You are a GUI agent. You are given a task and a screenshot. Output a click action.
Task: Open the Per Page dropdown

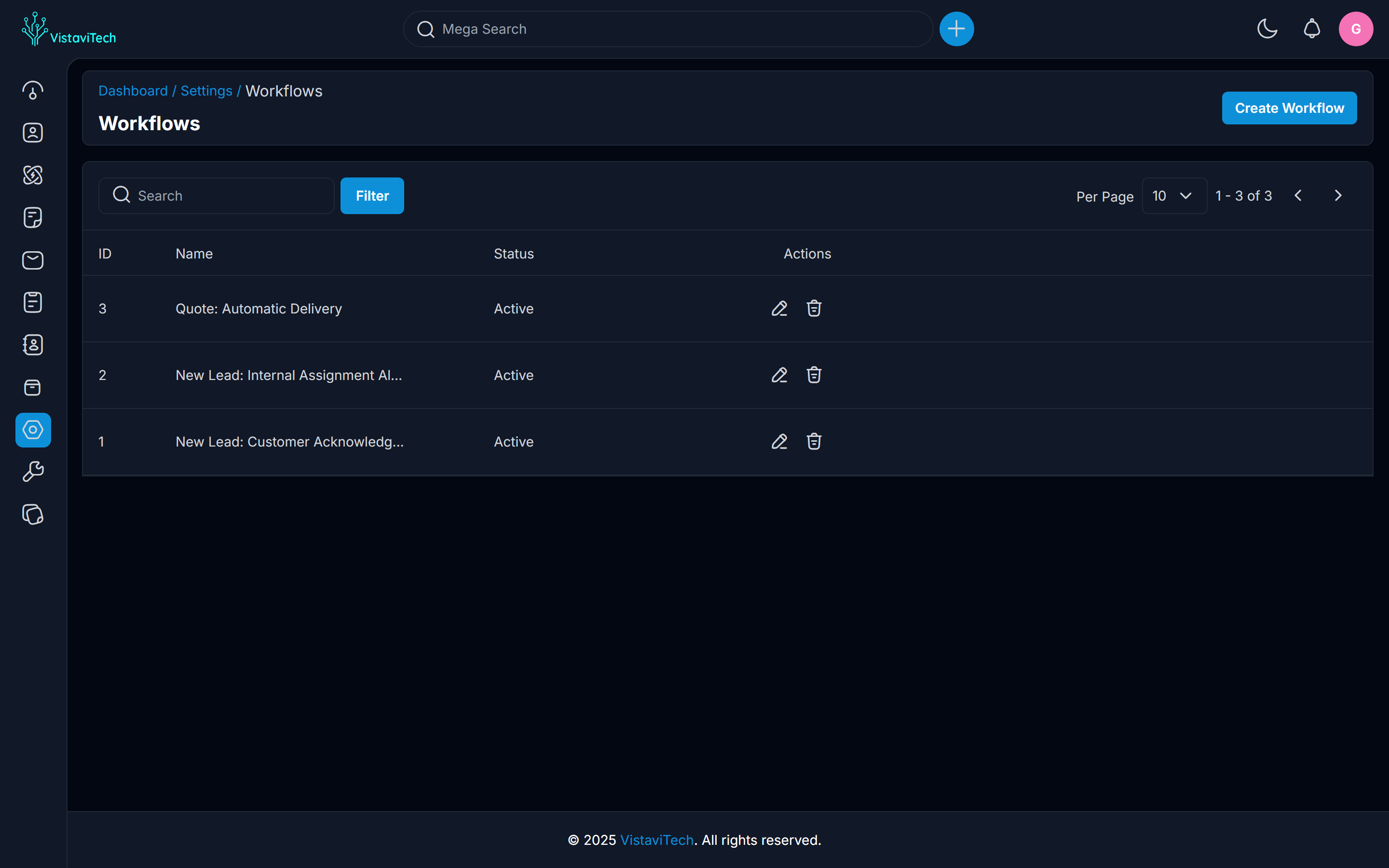point(1174,195)
